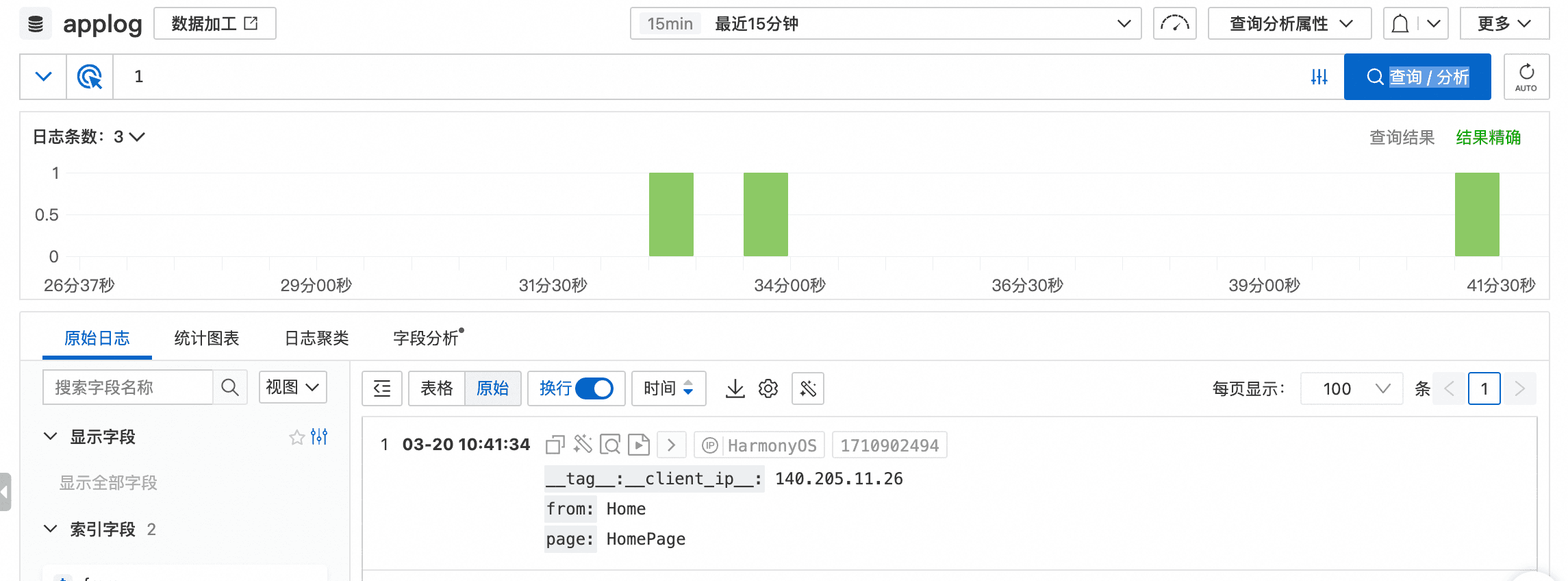Open the log display settings gear
The width and height of the screenshot is (1568, 581).
(x=768, y=388)
